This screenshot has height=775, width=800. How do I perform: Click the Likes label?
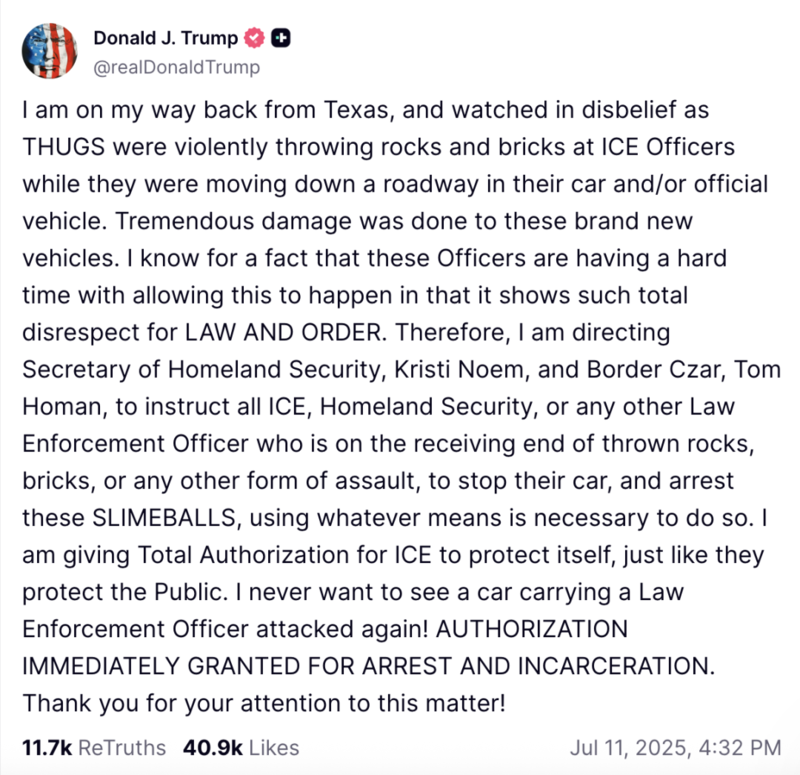[274, 748]
